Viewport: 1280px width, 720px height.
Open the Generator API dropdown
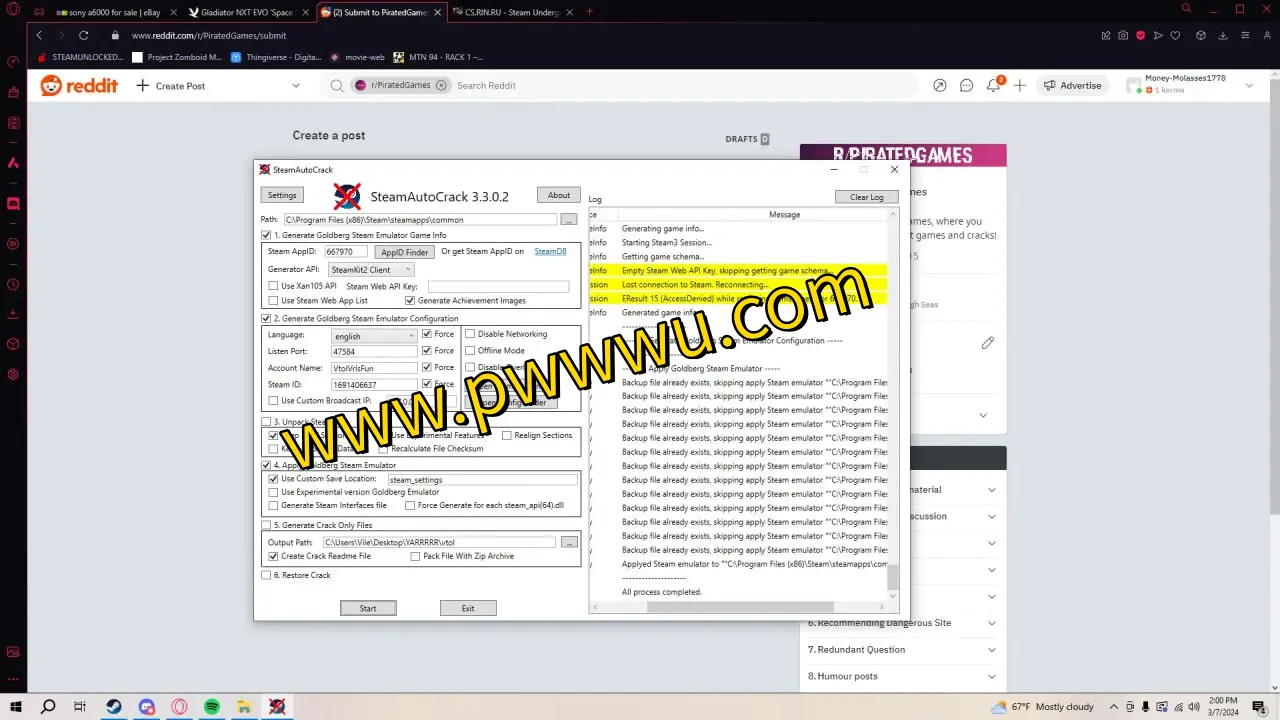(370, 270)
